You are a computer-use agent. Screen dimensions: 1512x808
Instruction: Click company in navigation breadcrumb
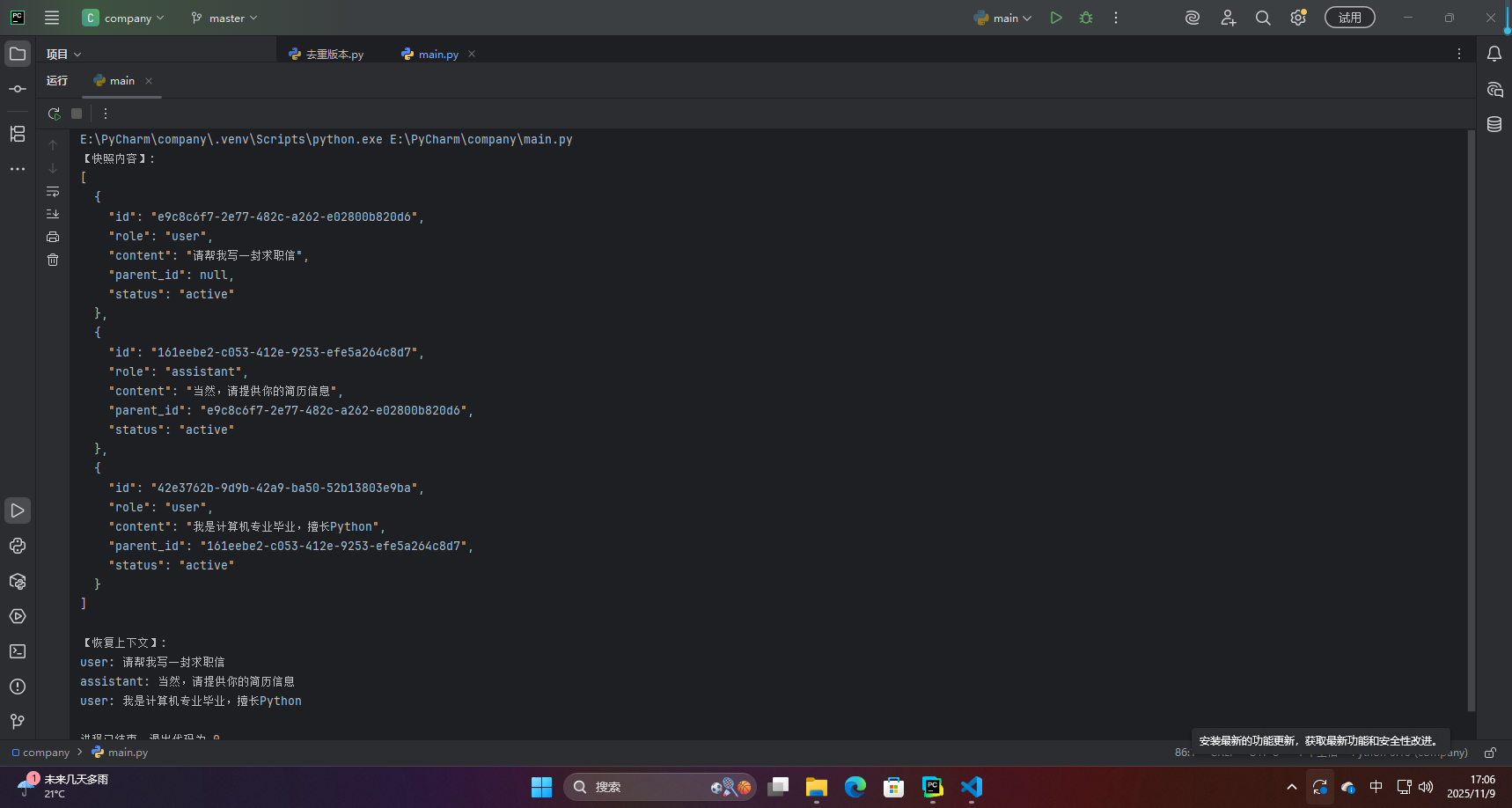tap(40, 753)
